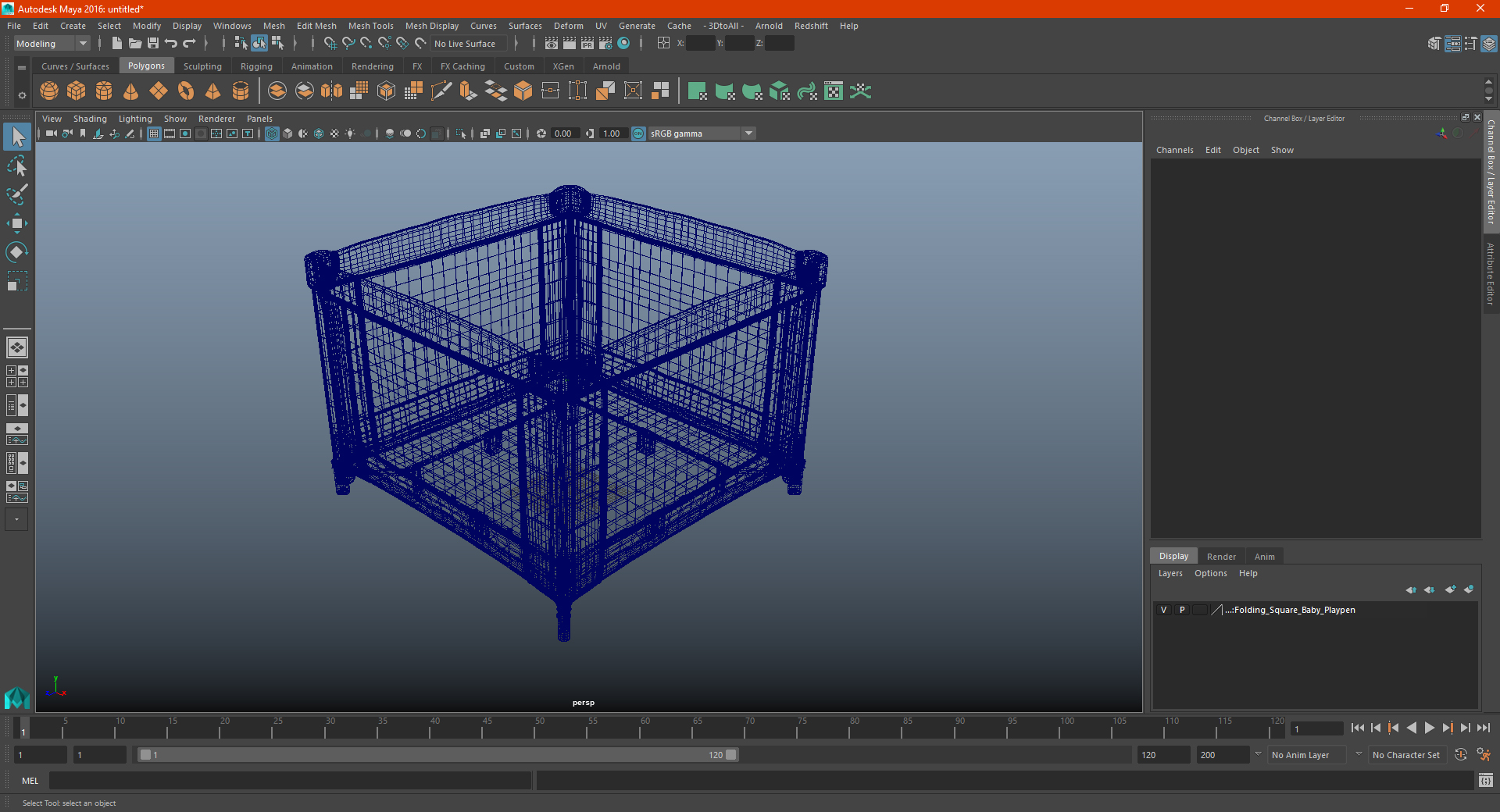
Task: Click time slider at frame 60
Action: [645, 728]
